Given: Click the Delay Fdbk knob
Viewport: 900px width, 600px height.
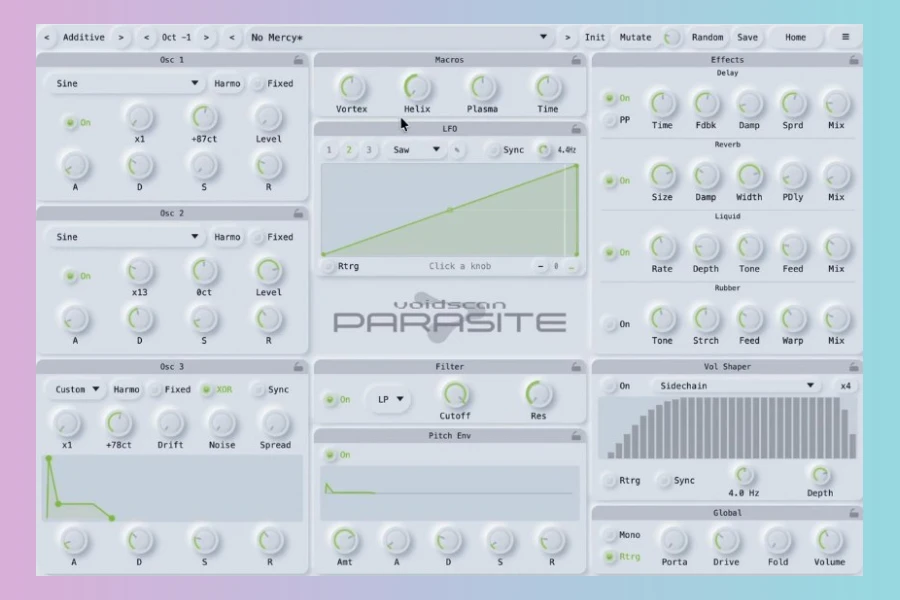Looking at the screenshot, I should click(705, 104).
